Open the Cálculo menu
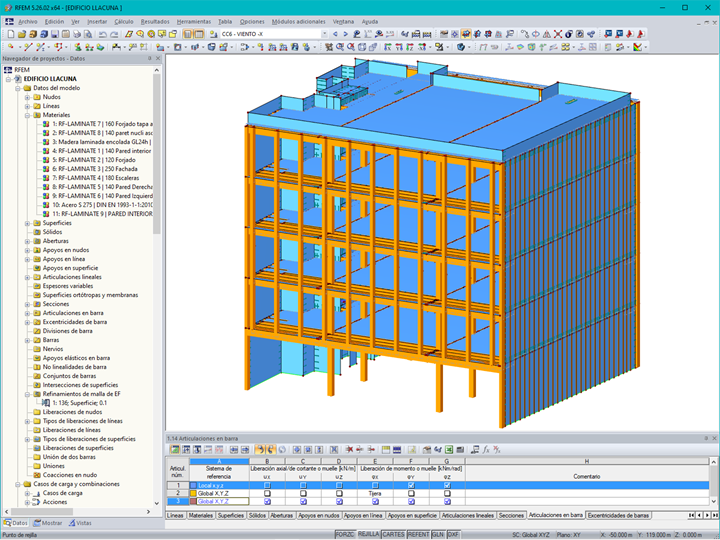The image size is (720, 540). pos(124,22)
